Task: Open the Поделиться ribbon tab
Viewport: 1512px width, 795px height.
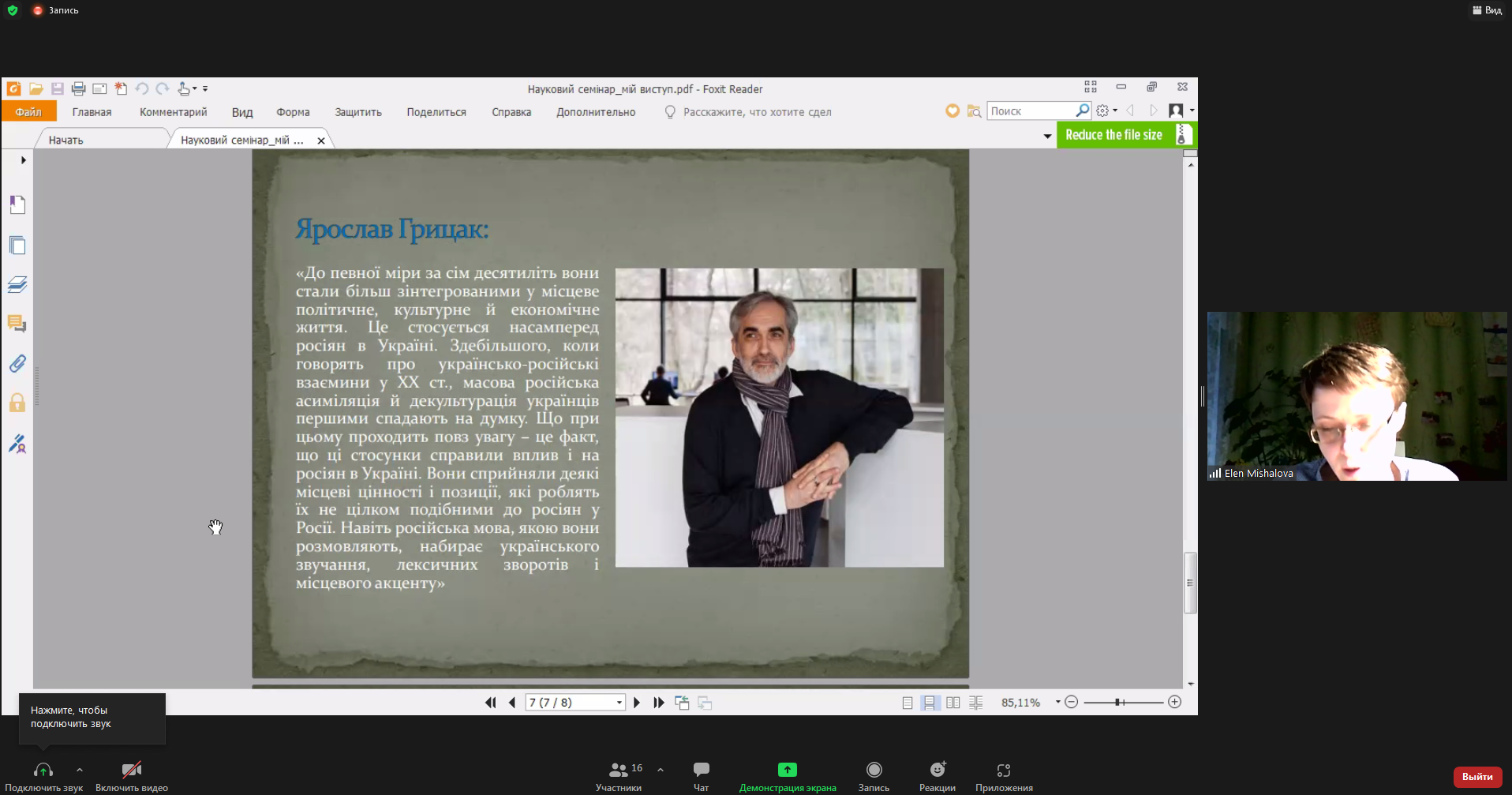Action: pyautogui.click(x=436, y=112)
